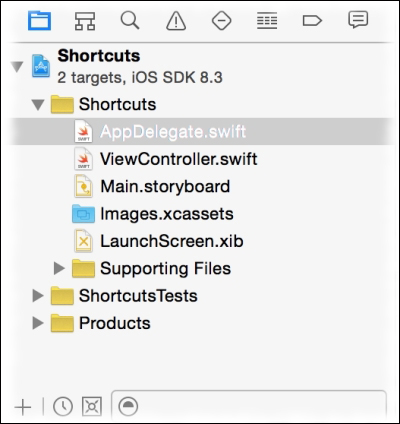Toggle the recent files clock filter
400x424 pixels.
click(x=63, y=406)
